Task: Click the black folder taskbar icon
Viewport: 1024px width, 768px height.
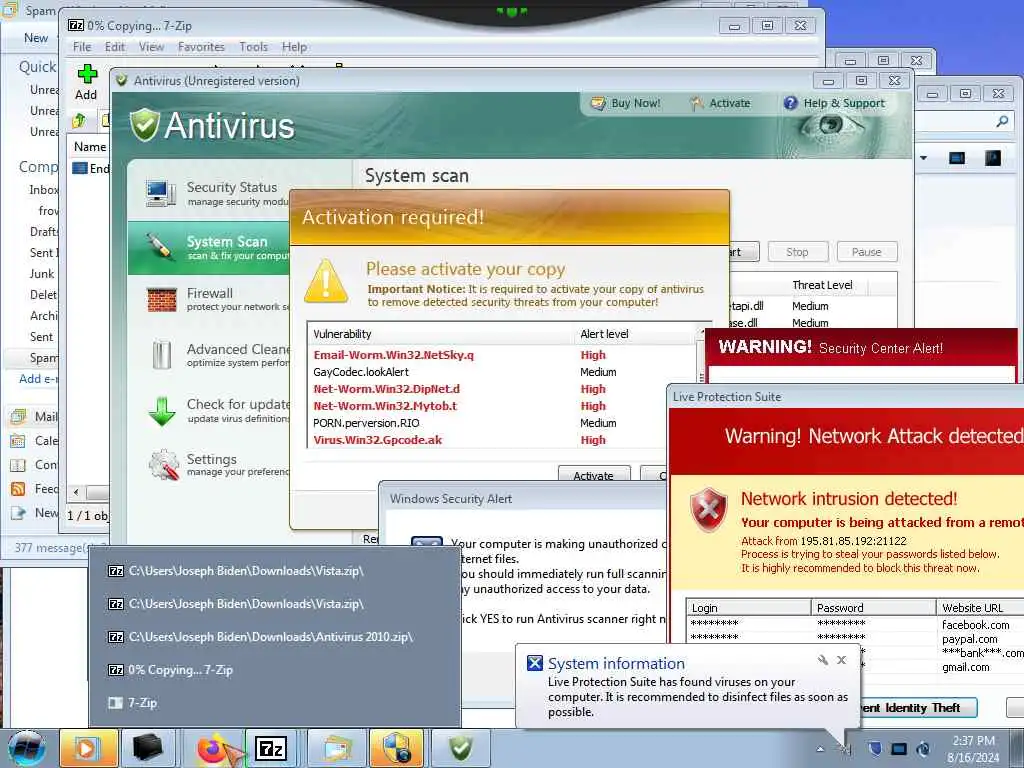Action: pos(148,748)
